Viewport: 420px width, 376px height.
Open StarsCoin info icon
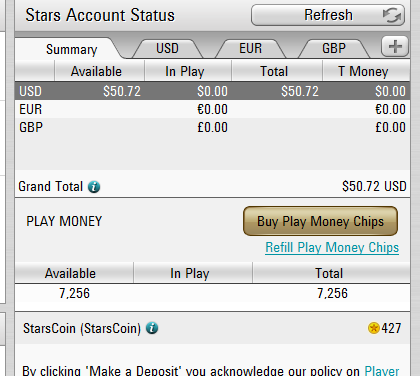pyautogui.click(x=152, y=328)
